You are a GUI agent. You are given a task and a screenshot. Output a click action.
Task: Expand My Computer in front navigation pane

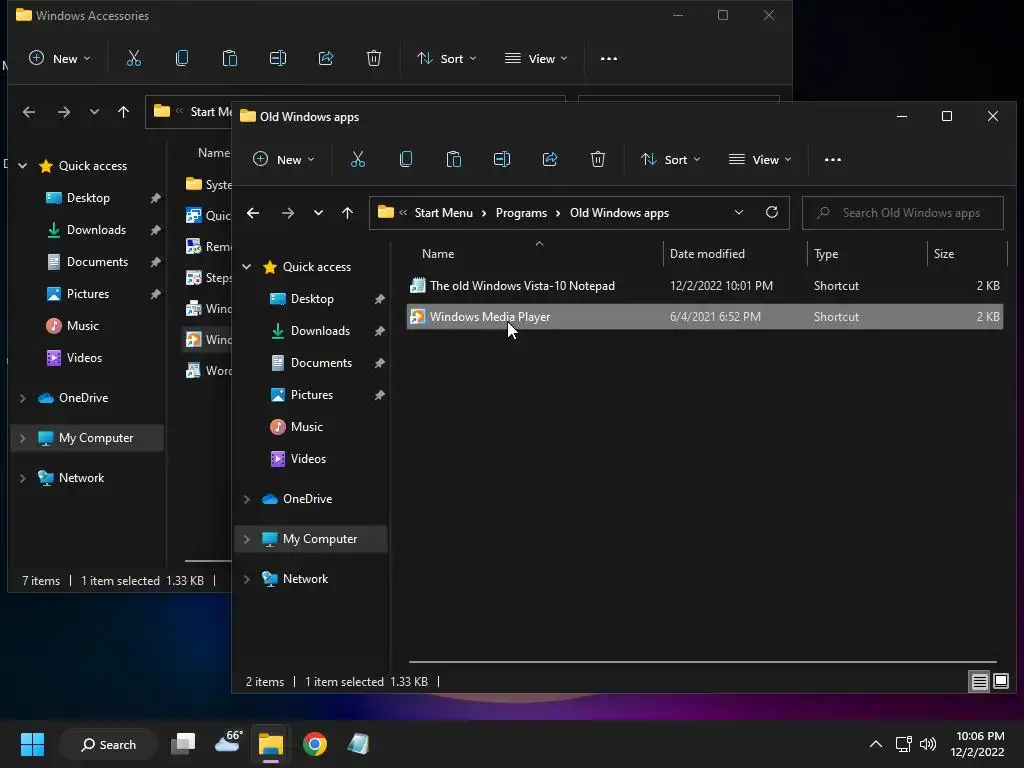pos(247,539)
